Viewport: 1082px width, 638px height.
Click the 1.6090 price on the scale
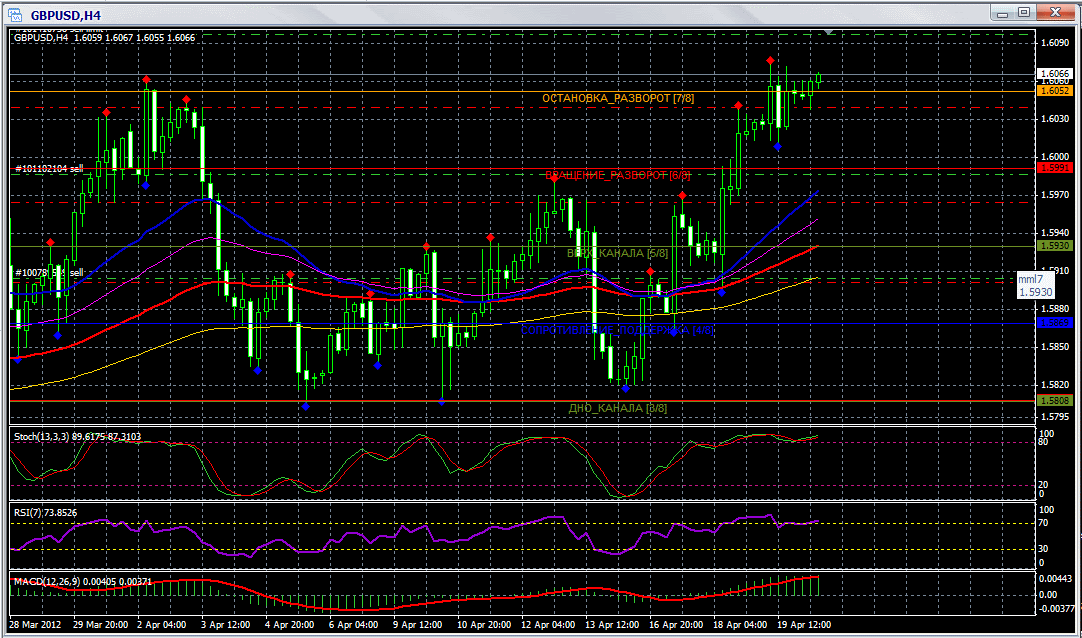[x=1054, y=43]
